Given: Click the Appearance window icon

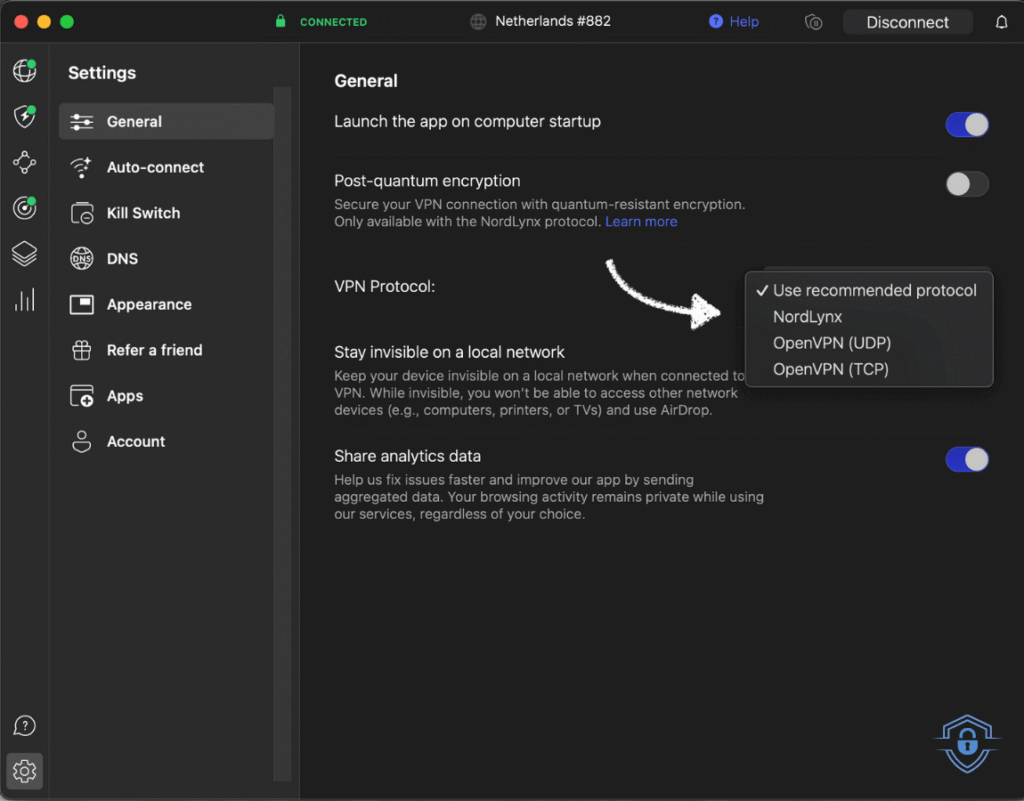Looking at the screenshot, I should pos(82,304).
